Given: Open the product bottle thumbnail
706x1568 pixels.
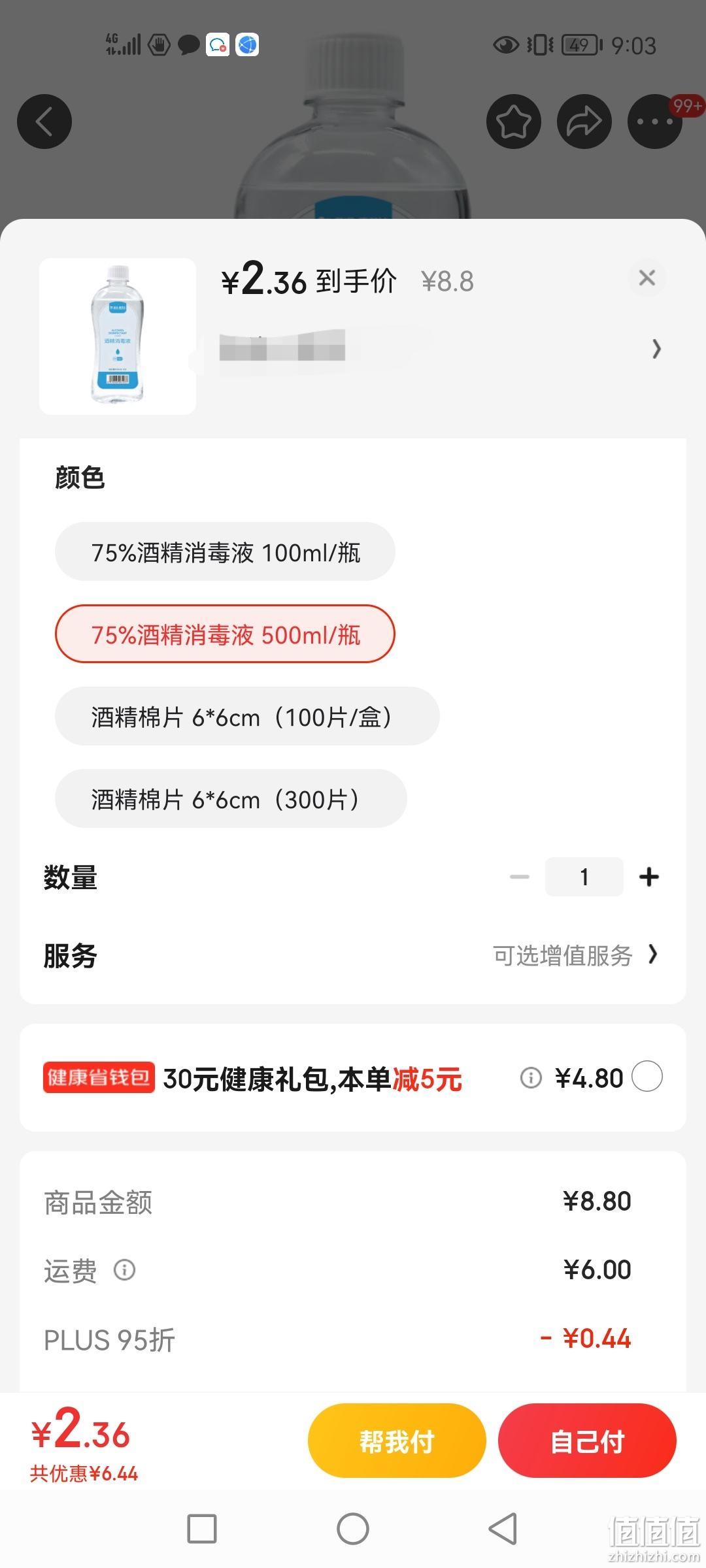Looking at the screenshot, I should click(118, 336).
